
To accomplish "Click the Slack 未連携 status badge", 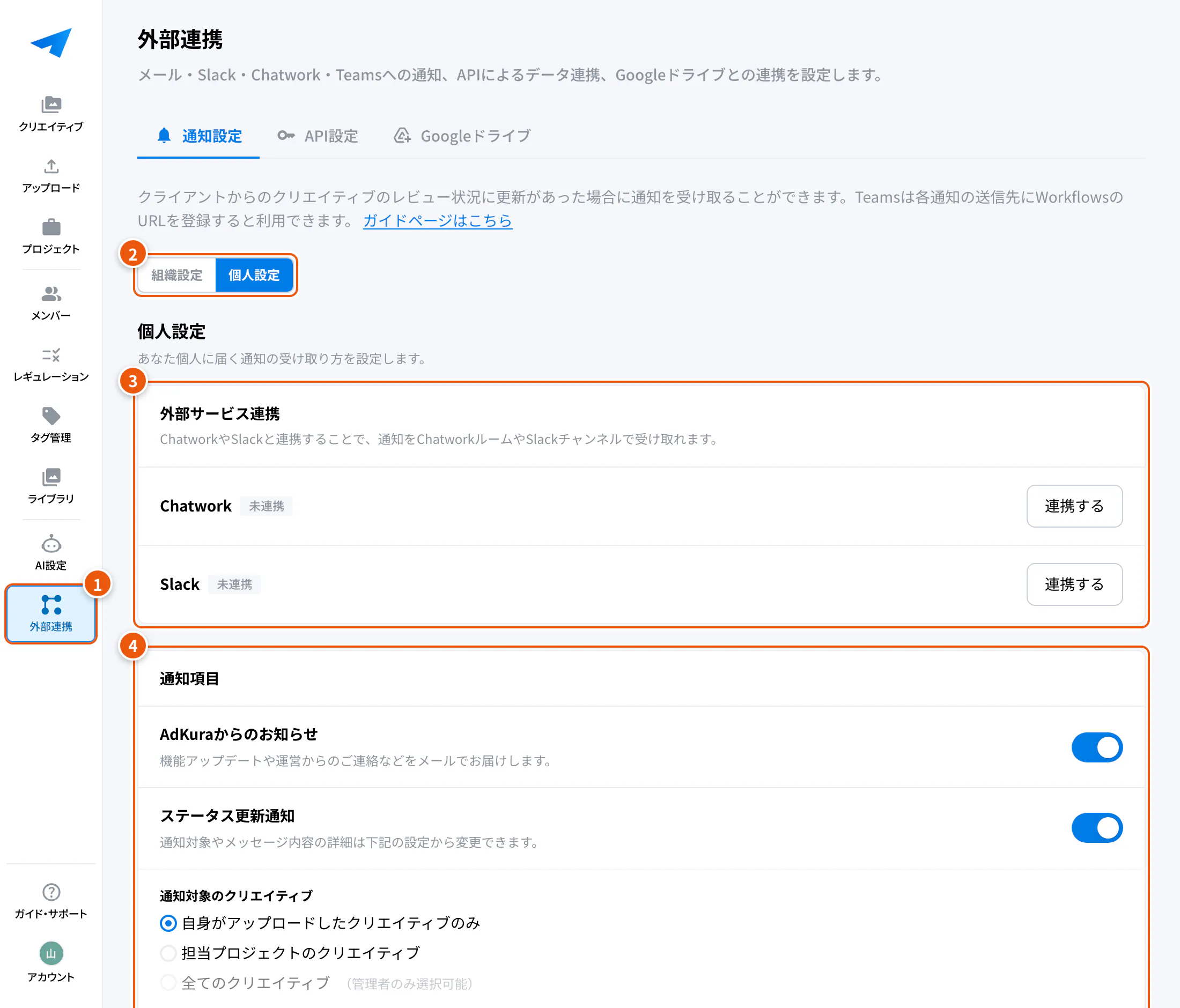I will pos(234,584).
